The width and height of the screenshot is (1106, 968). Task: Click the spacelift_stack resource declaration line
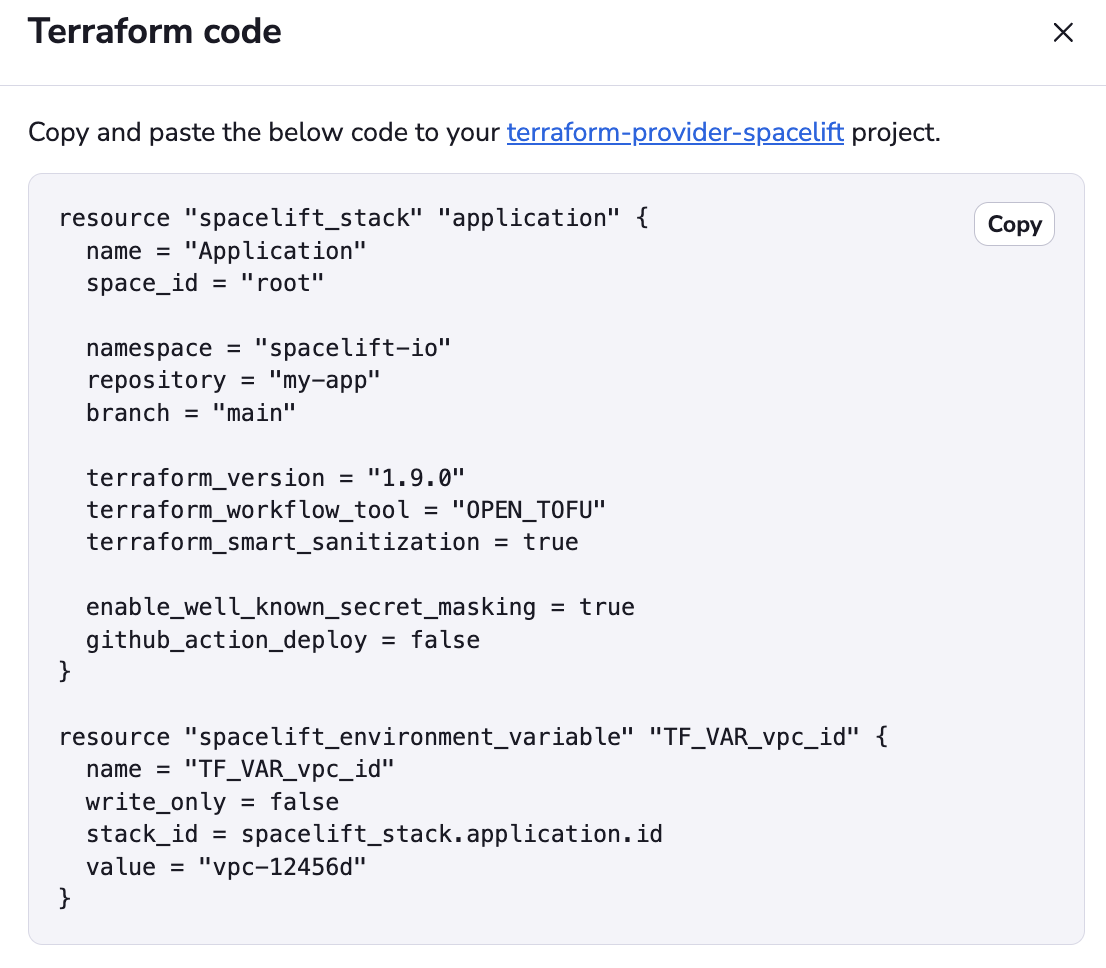point(353,218)
